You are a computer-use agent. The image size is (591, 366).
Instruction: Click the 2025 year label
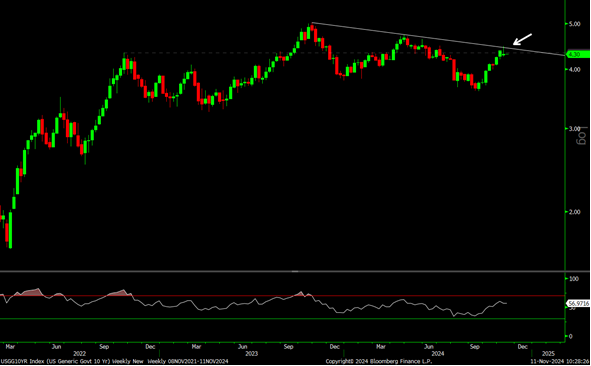[x=548, y=354]
